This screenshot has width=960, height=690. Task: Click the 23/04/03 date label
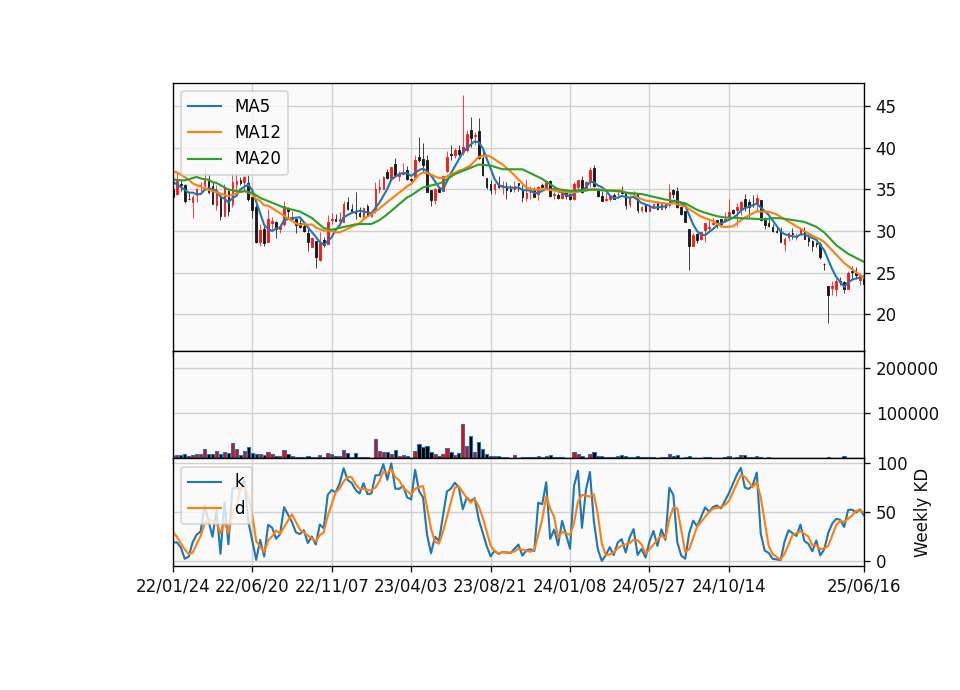(411, 586)
